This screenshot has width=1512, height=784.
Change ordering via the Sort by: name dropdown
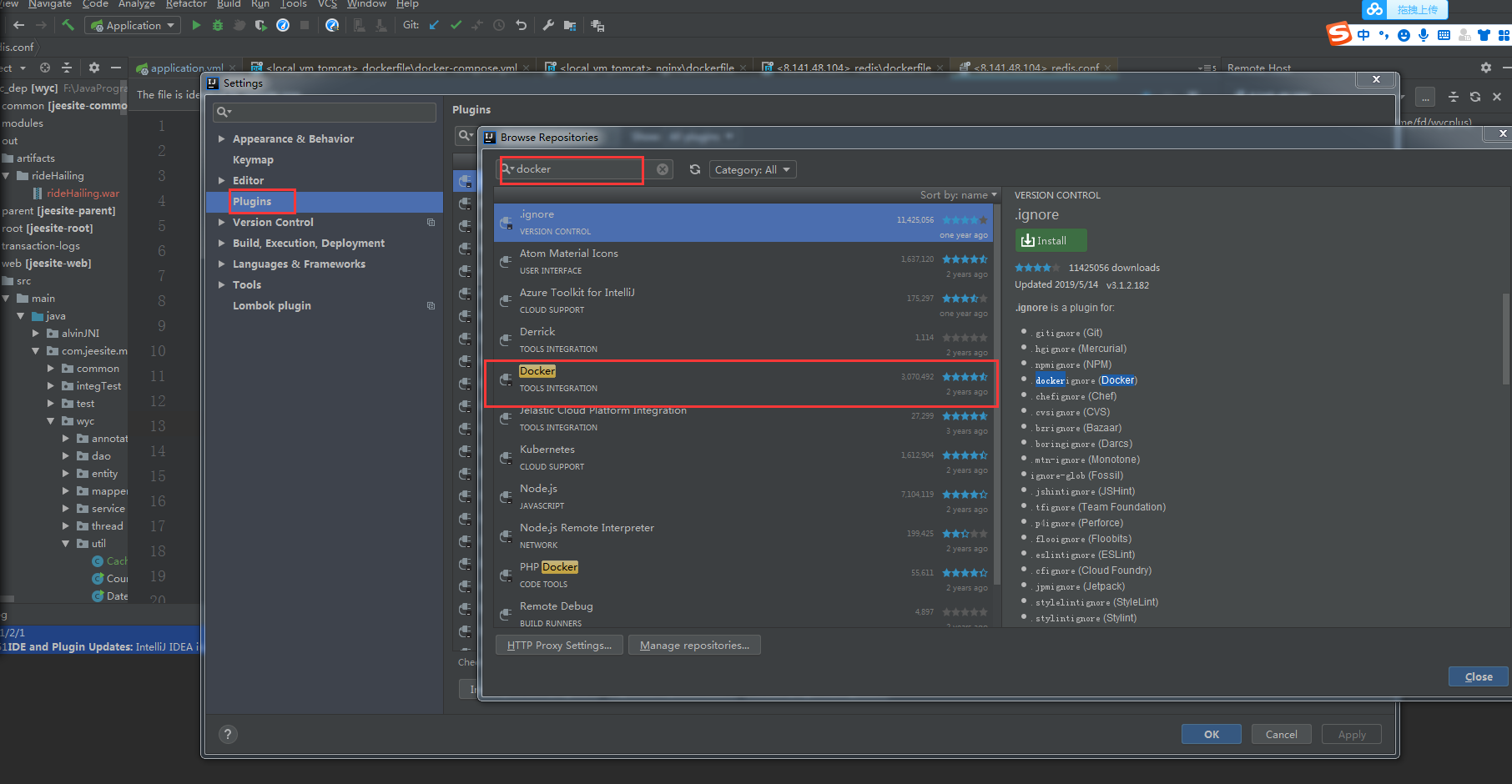coord(958,194)
